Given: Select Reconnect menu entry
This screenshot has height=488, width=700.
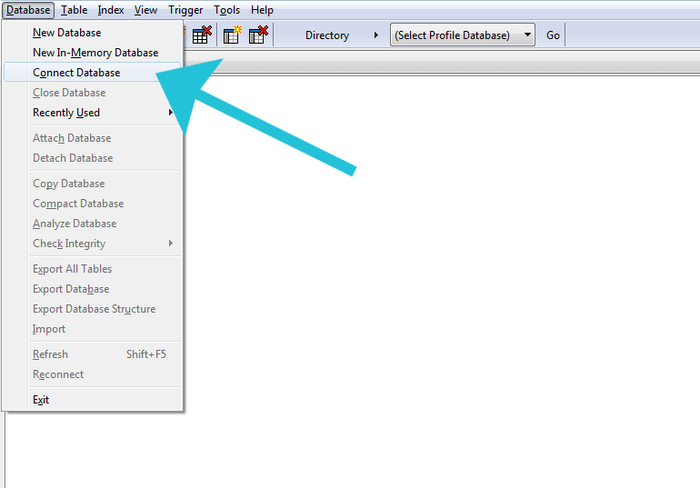Looking at the screenshot, I should click(92, 374).
